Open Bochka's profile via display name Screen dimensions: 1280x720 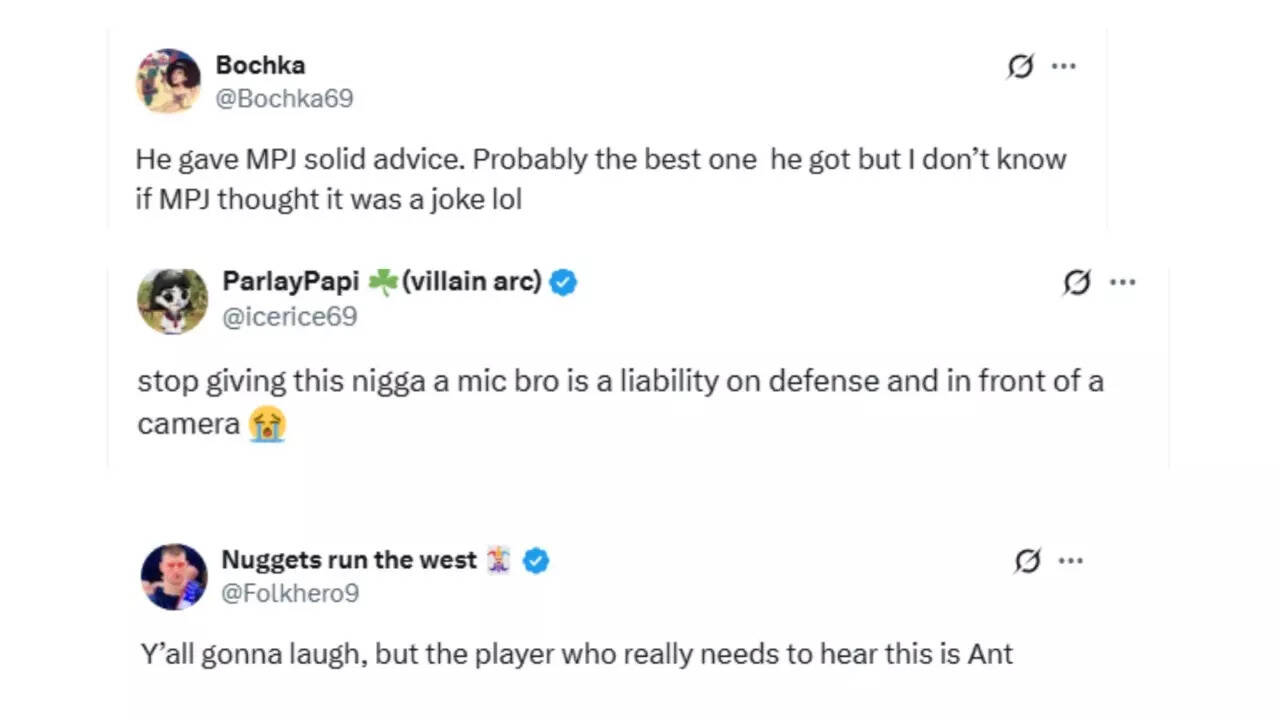point(260,65)
